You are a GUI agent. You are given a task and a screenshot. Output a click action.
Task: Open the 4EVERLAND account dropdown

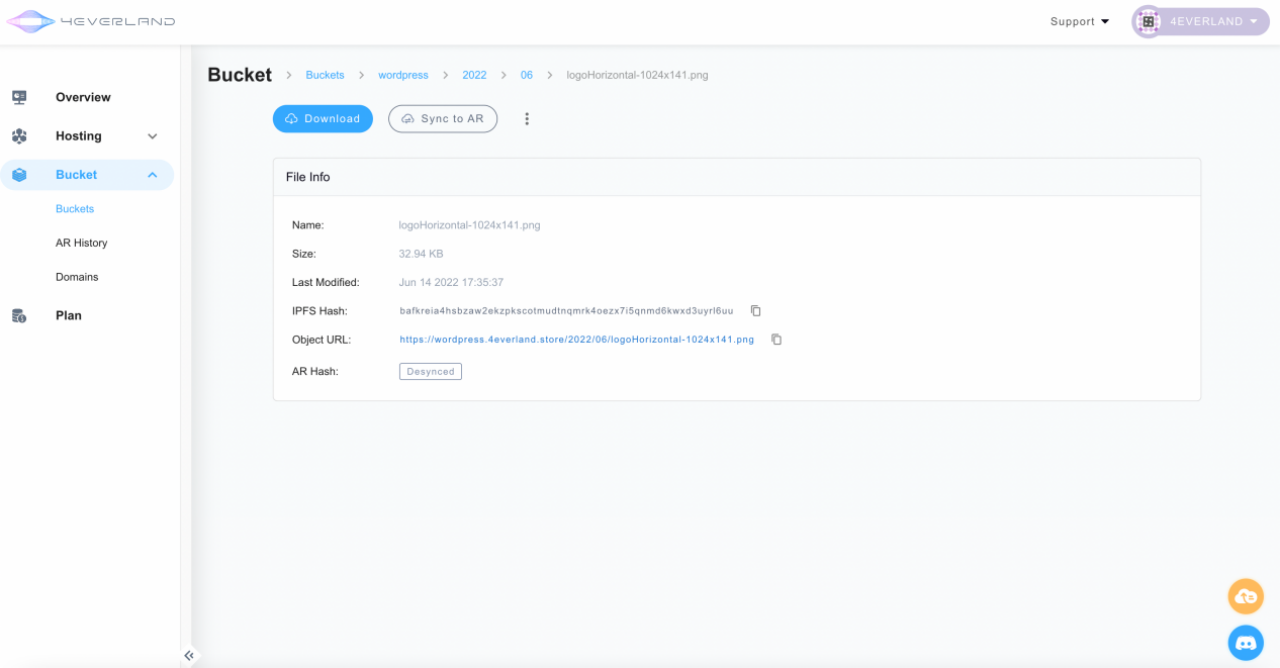(x=1201, y=21)
